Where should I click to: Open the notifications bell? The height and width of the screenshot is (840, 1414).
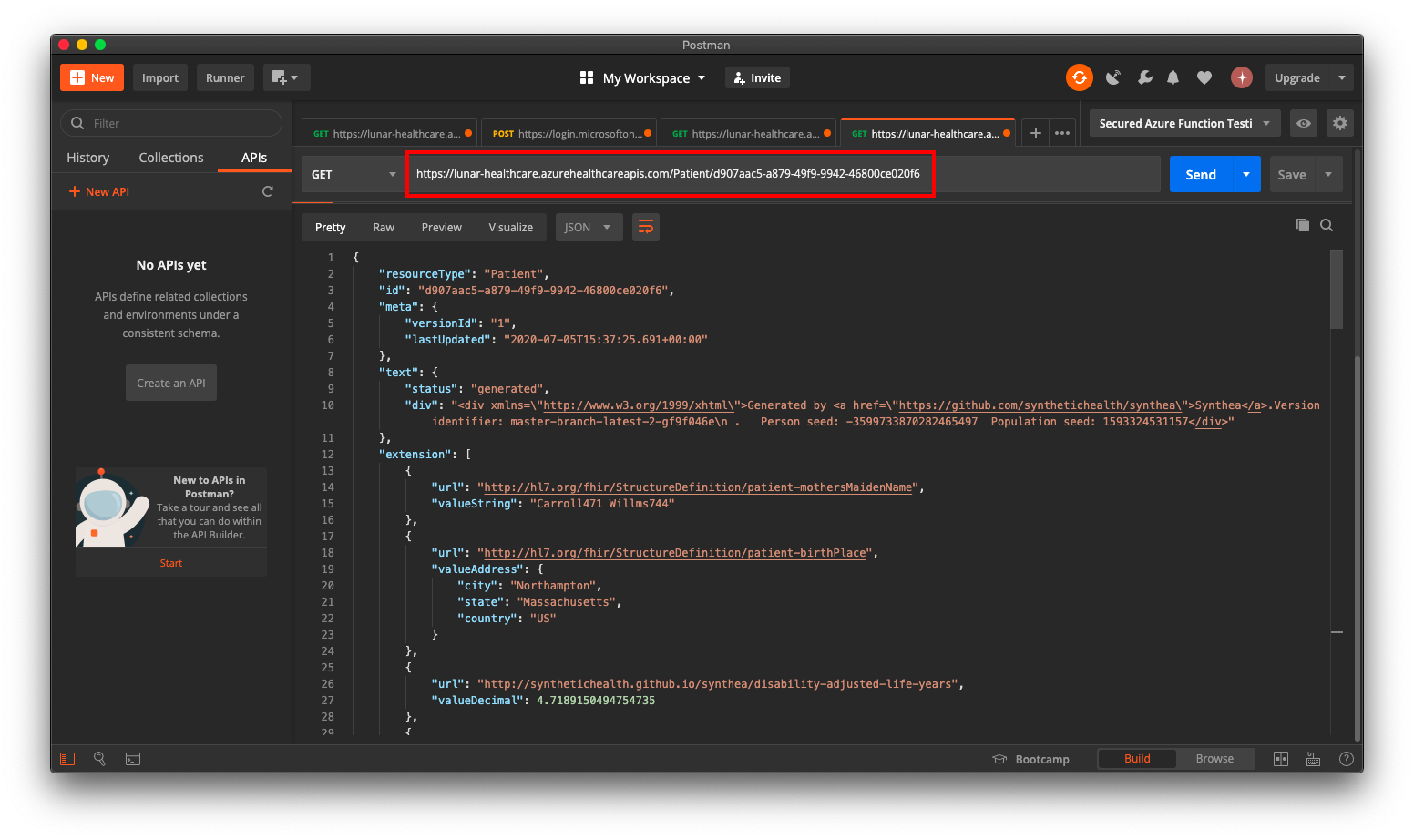[x=1173, y=77]
